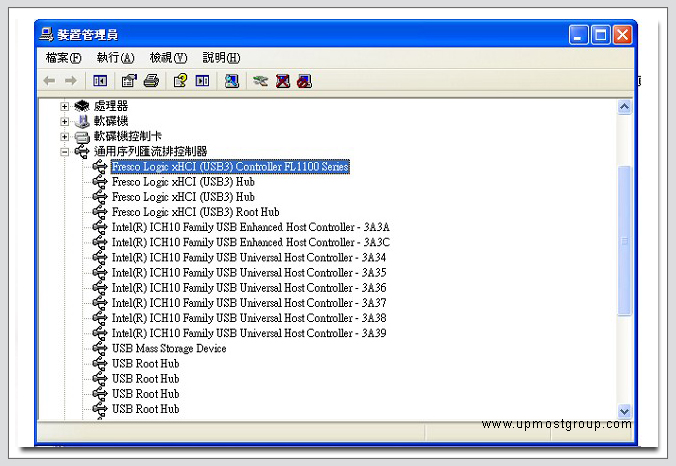Open the 檢視(V) menu
Viewport: 676px width, 466px height.
pos(168,57)
